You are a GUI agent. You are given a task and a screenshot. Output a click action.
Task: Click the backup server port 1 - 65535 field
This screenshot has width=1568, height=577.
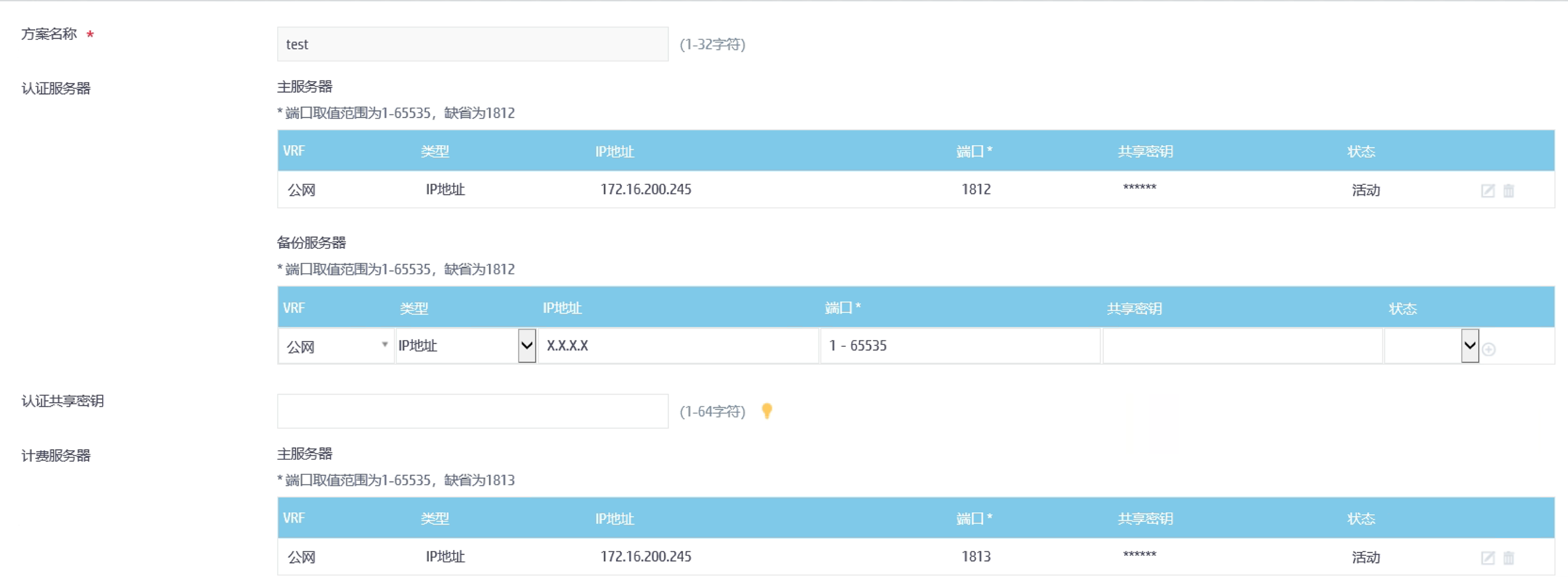(960, 346)
